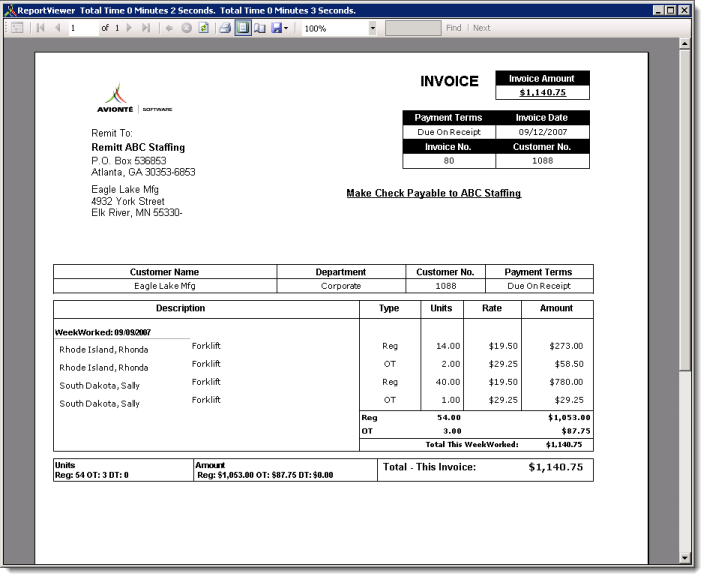The height and width of the screenshot is (579, 706).
Task: Open the page setup dialog
Action: pyautogui.click(x=260, y=28)
